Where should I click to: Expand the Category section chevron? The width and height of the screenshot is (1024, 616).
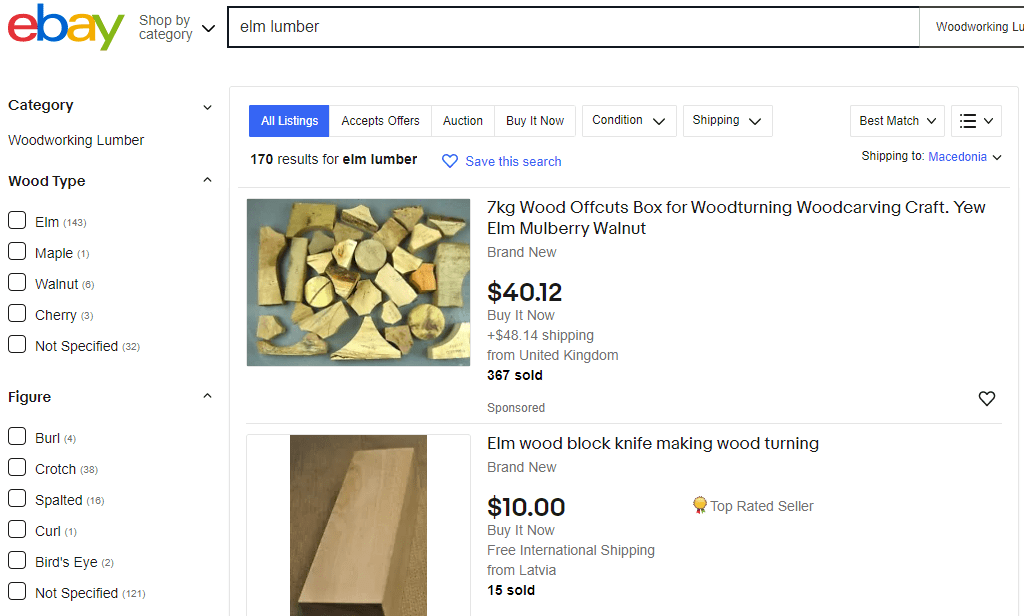click(x=208, y=107)
